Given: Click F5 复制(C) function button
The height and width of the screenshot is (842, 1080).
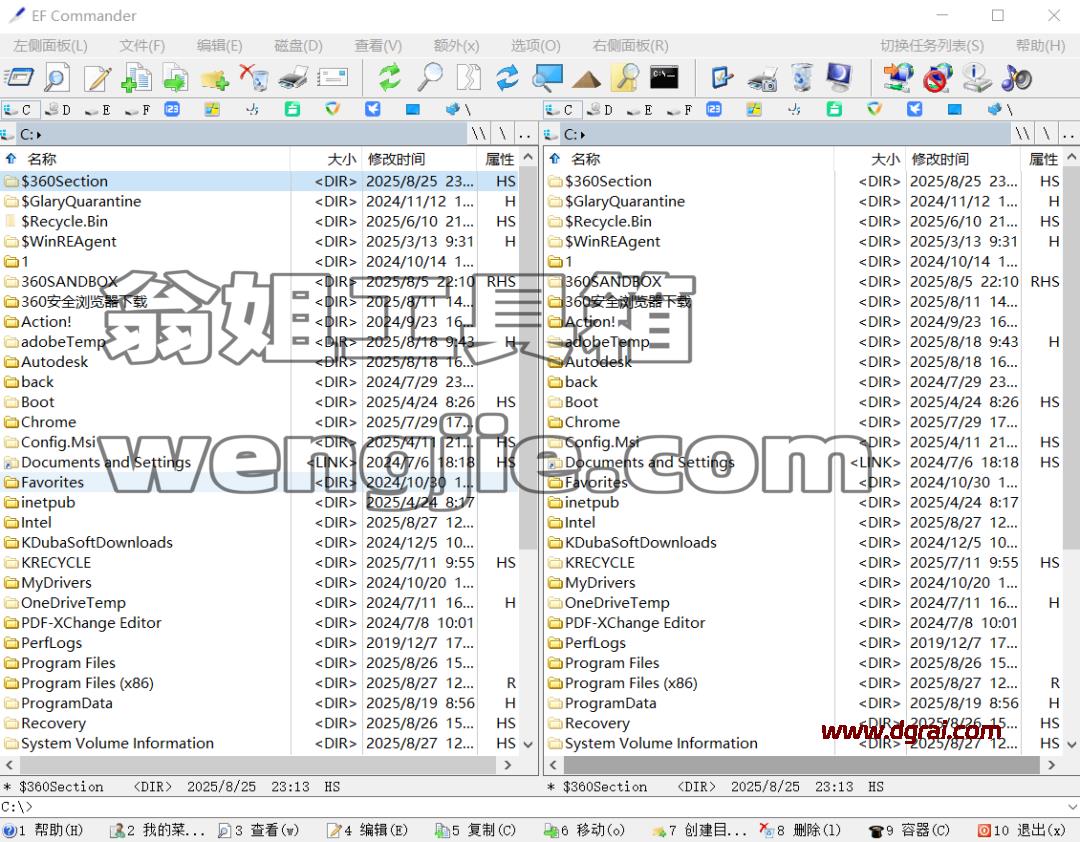Looking at the screenshot, I should [x=476, y=830].
